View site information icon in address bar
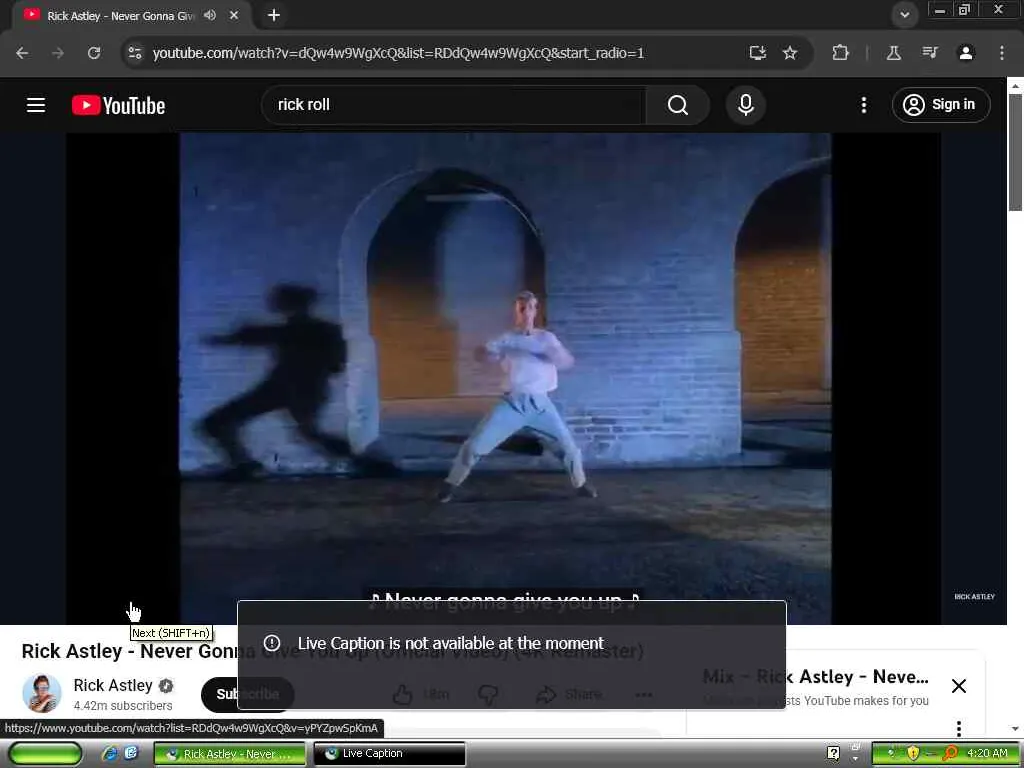This screenshot has width=1024, height=768. [x=135, y=53]
